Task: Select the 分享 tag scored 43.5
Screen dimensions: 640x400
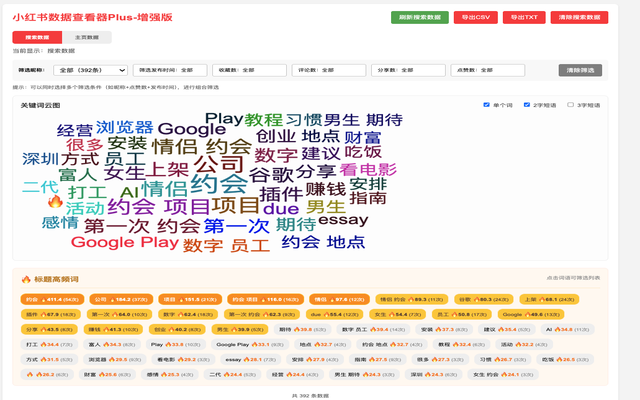Action: (x=49, y=329)
